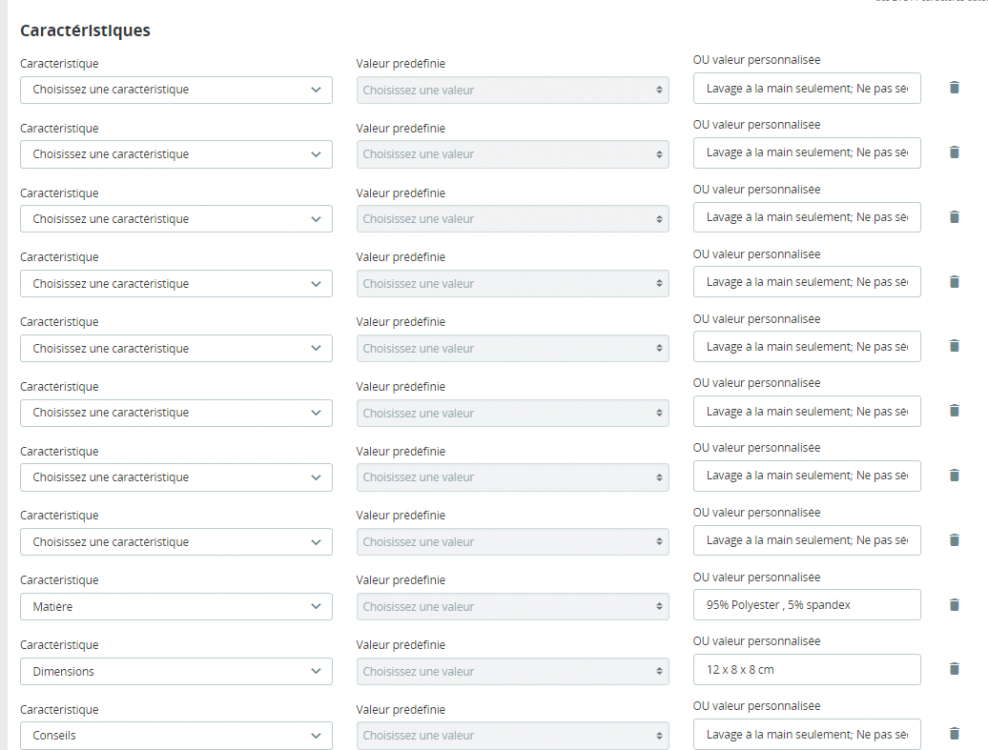Screen dimensions: 988x750
Task: Open the first 'Choisissez une caractéristique' dropdown
Action: tap(176, 90)
